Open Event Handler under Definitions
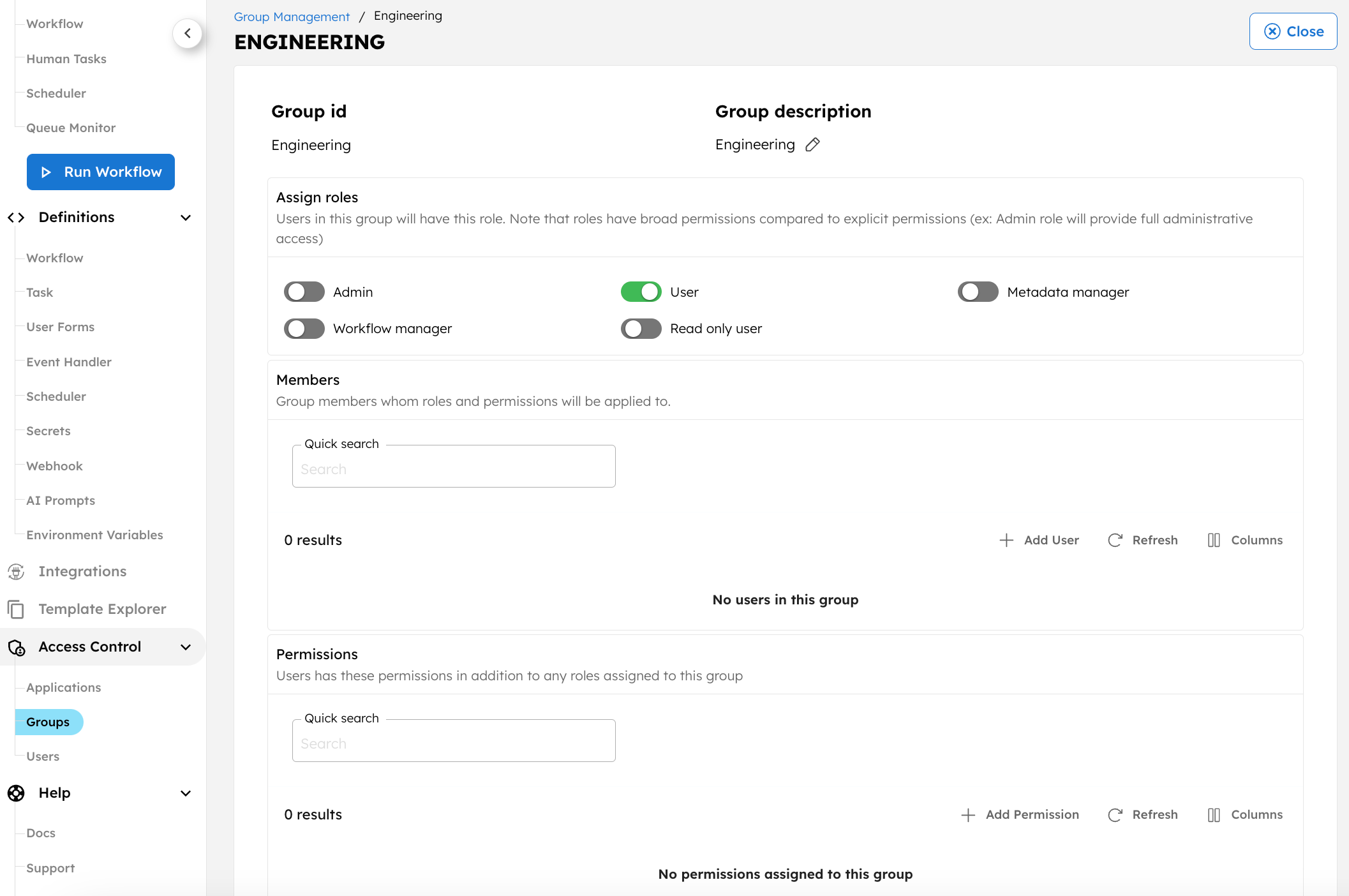 (69, 362)
